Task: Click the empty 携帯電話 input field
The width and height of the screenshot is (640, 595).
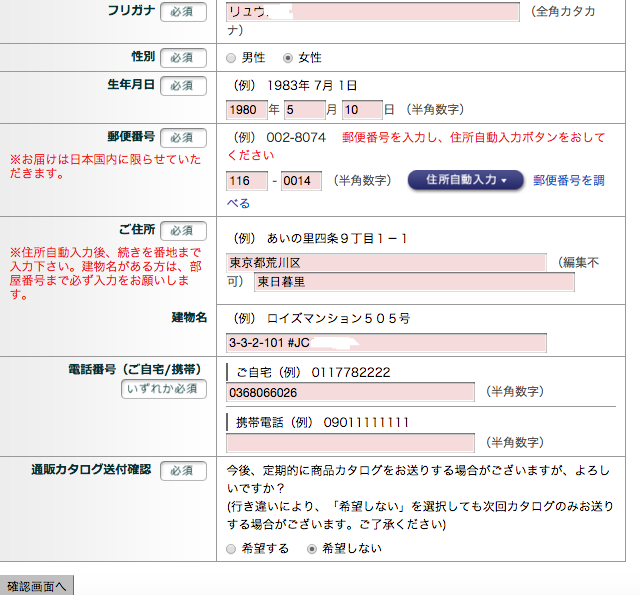Action: tap(350, 443)
